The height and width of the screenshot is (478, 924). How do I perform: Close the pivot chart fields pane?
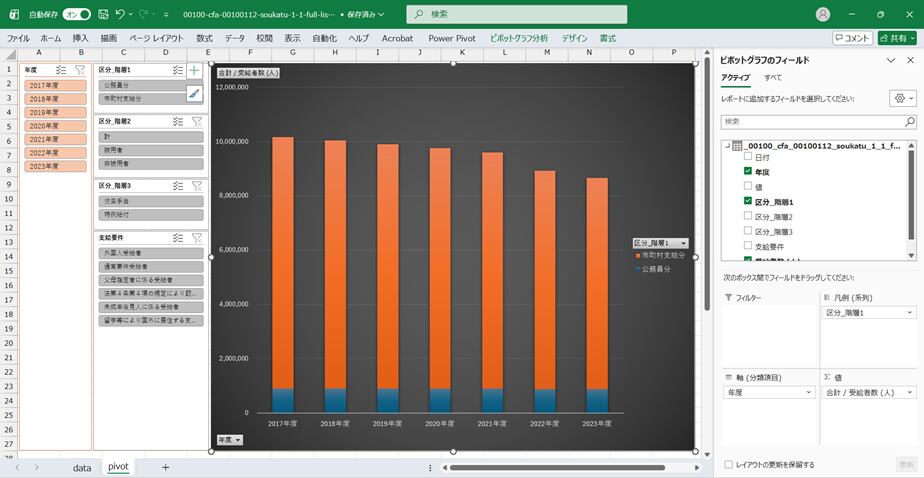click(x=910, y=60)
